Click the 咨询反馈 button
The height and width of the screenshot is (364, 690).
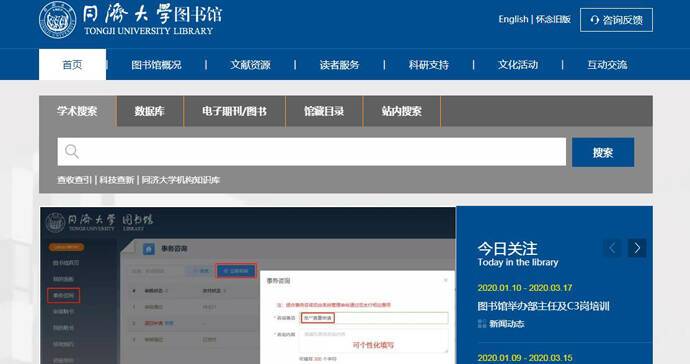616,20
